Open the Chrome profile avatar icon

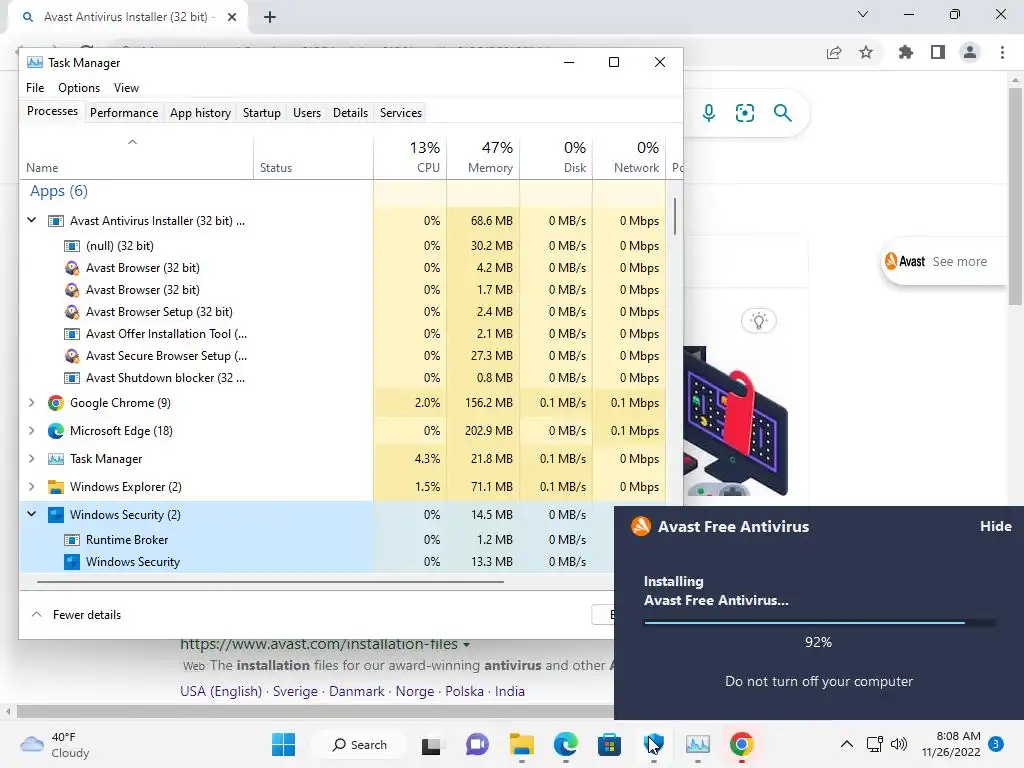click(970, 52)
